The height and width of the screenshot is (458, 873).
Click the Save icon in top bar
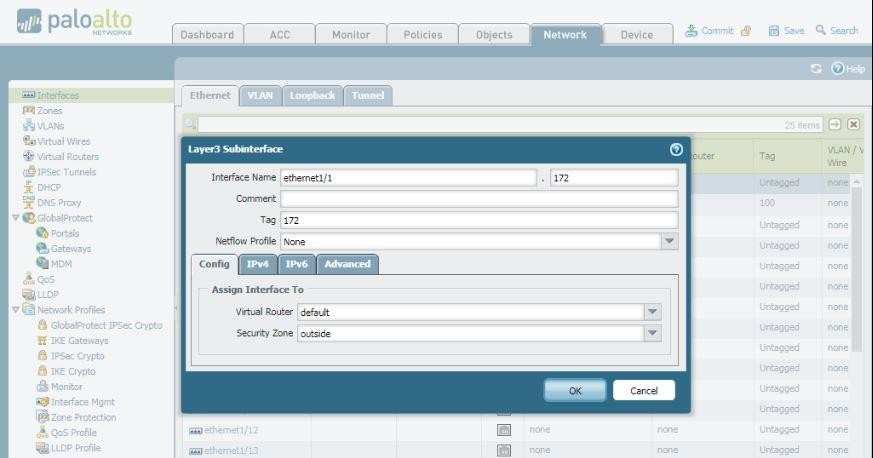773,31
